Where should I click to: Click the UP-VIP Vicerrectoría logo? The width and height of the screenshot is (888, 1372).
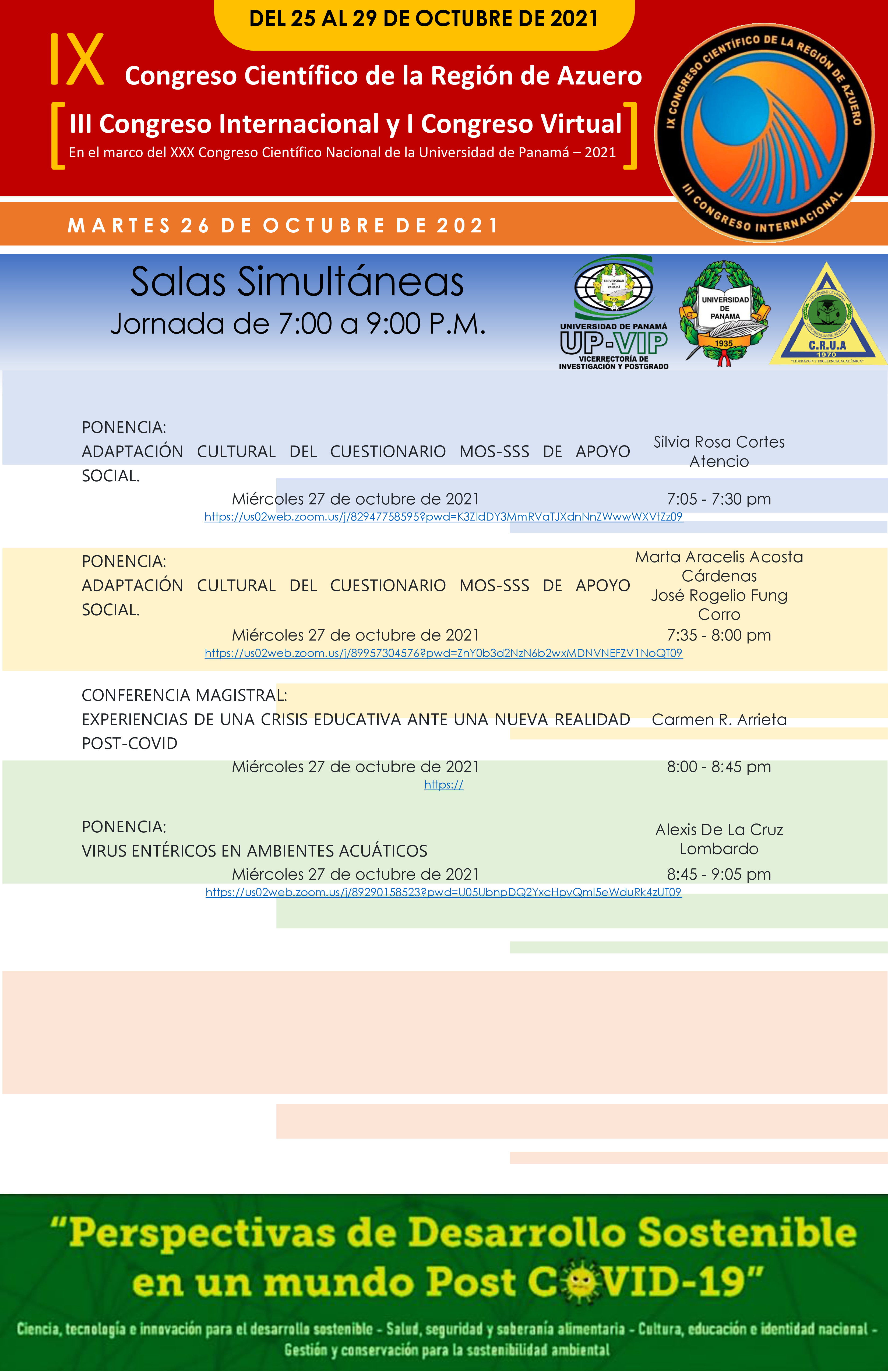click(614, 312)
